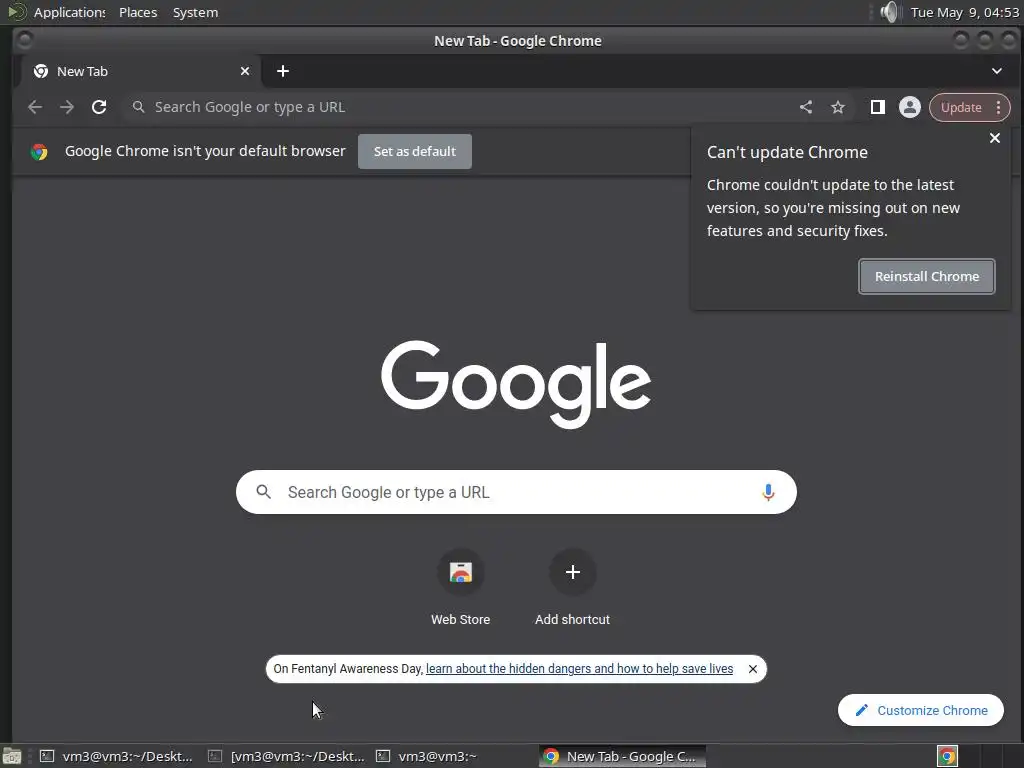Click Chrome icon in bottom-right tray
Image resolution: width=1024 pixels, height=768 pixels.
(947, 756)
